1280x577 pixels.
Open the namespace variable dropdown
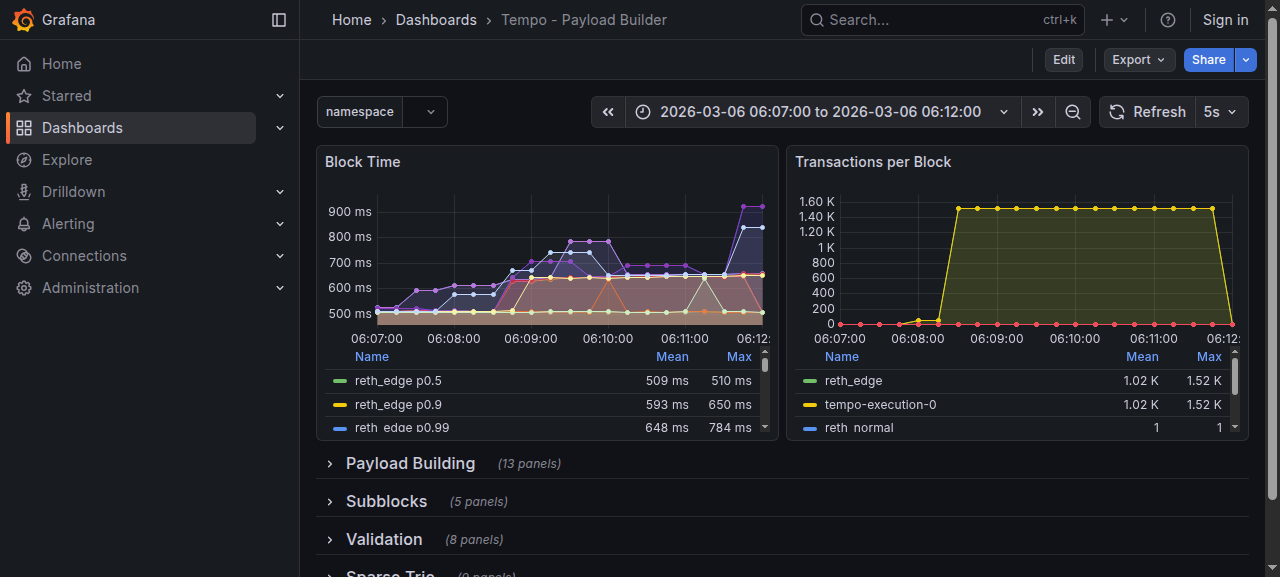(426, 112)
